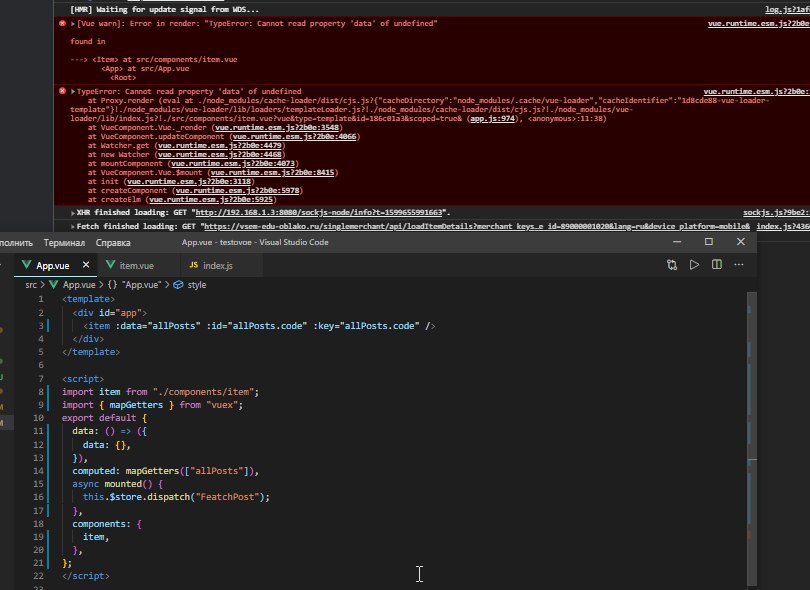Screen dimensions: 810x590
Task: Open the loadItemDetails fetch URL link
Action: click(x=477, y=227)
